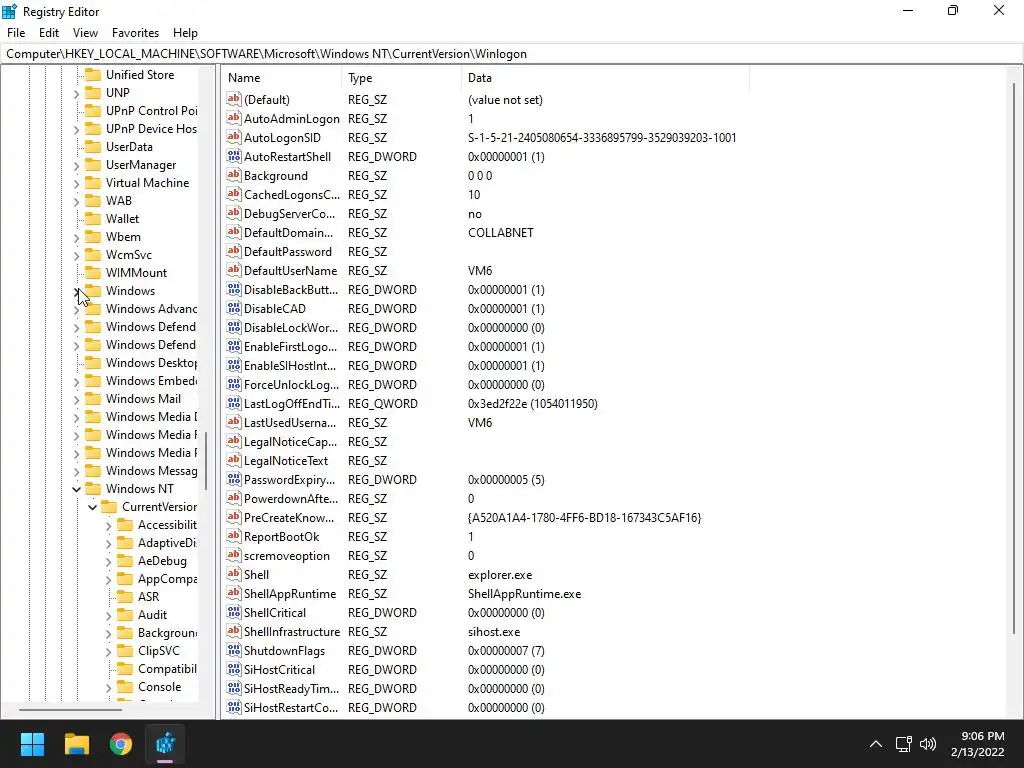This screenshot has height=768, width=1024.
Task: Sort values by Data column header
Action: point(605,77)
